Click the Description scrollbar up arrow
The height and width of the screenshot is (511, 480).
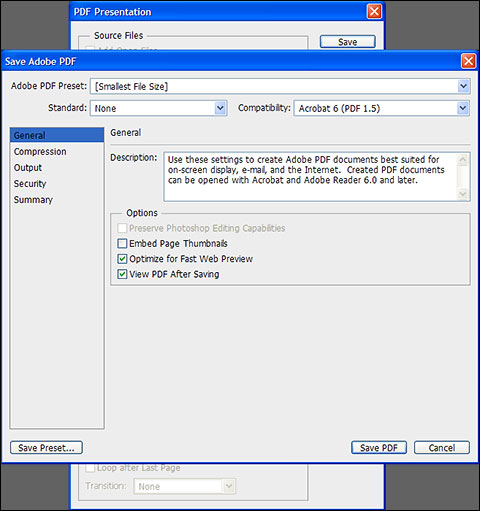pyautogui.click(x=463, y=159)
